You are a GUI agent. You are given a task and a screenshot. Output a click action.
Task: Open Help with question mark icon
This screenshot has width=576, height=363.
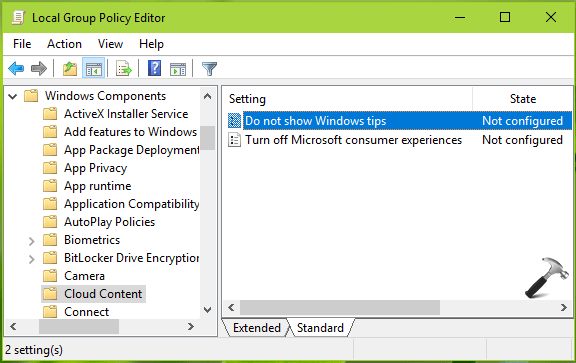click(x=154, y=68)
